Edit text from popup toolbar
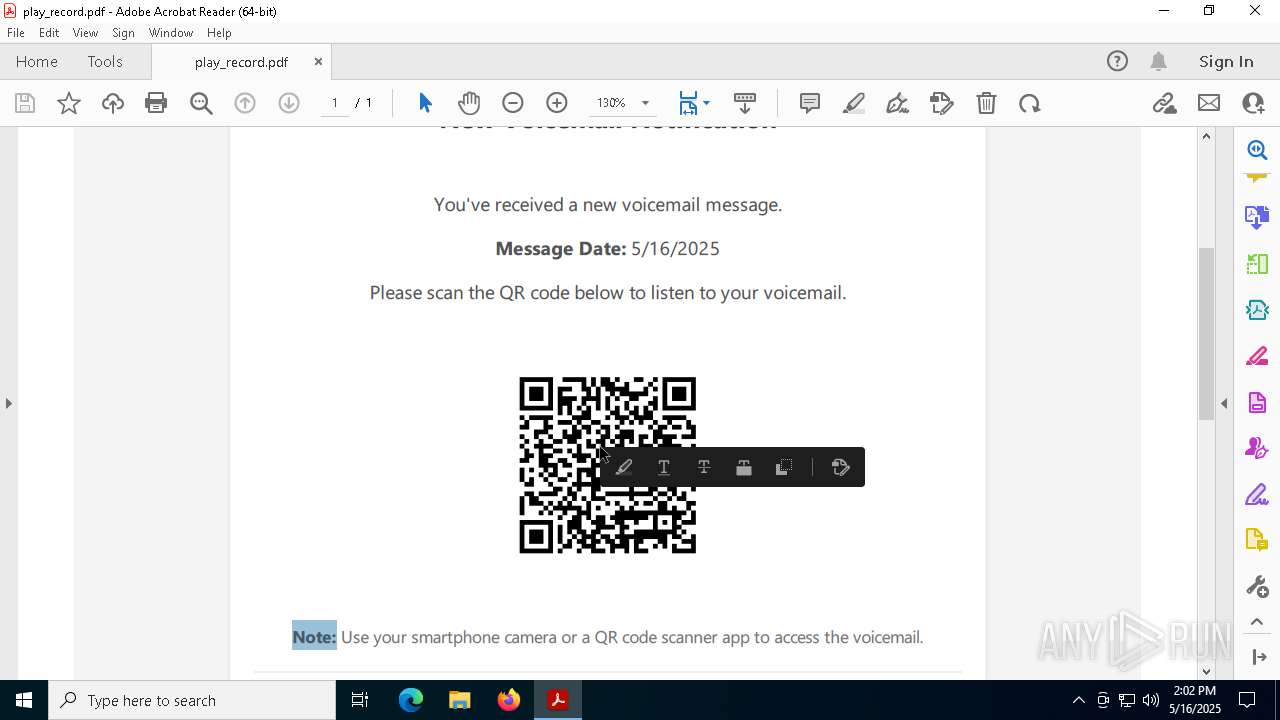Screen dimensions: 1280x720 click(841, 467)
